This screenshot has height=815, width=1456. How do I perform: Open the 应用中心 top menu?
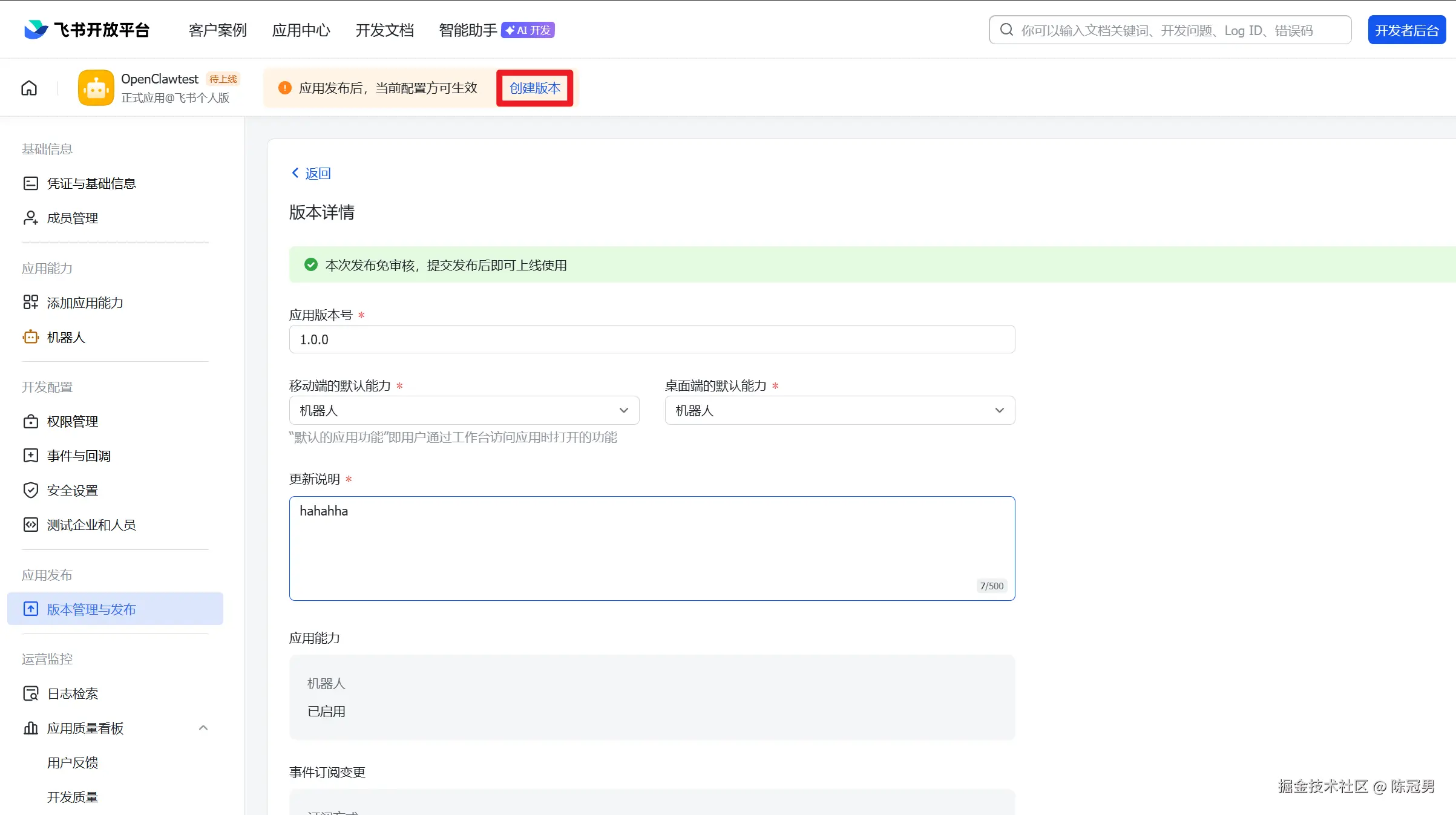tap(301, 30)
